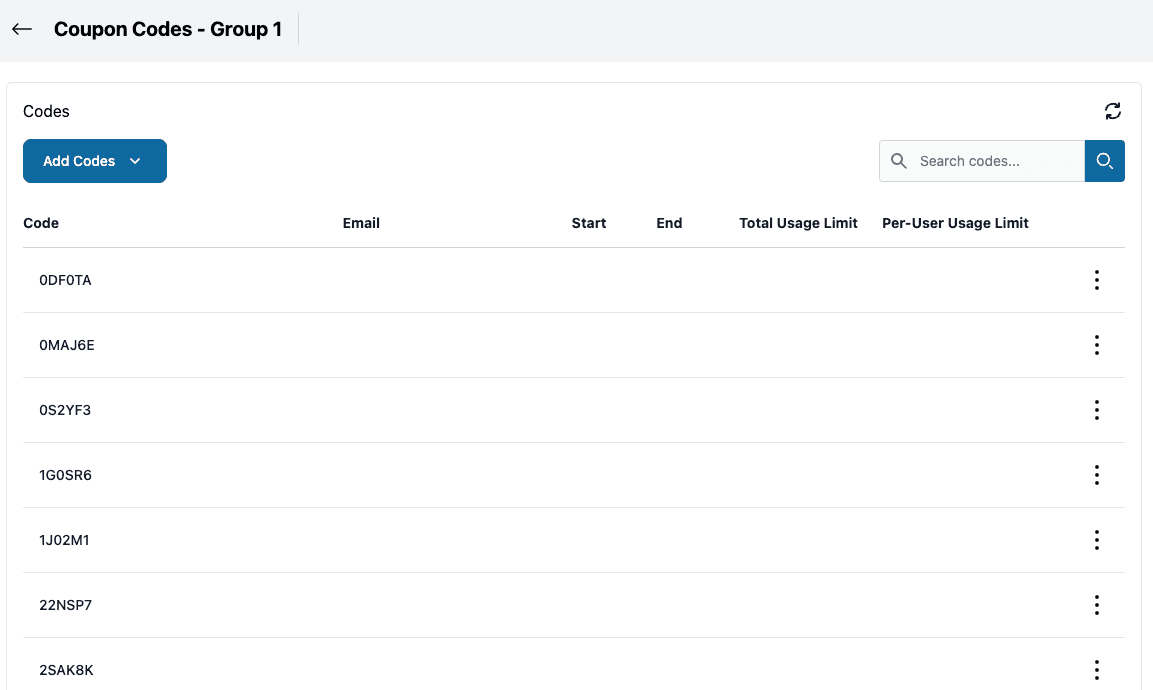Click the Start column header

(x=588, y=223)
